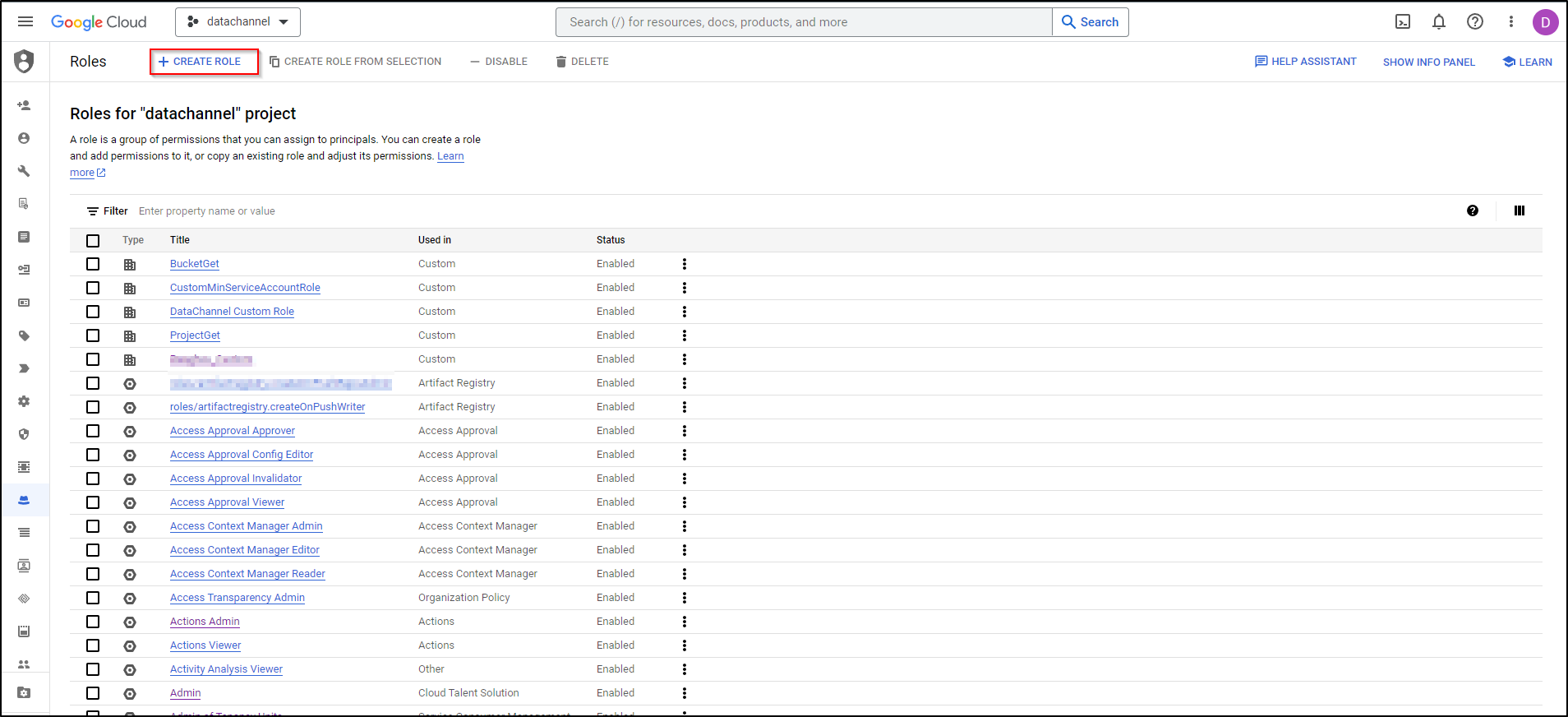This screenshot has height=717, width=1568.
Task: Open the wrench troubleshooter sidebar icon
Action: pyautogui.click(x=24, y=171)
